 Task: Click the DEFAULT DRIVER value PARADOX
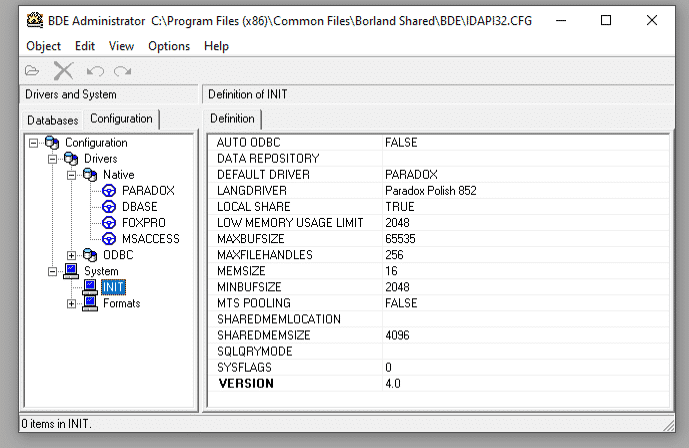coord(411,175)
